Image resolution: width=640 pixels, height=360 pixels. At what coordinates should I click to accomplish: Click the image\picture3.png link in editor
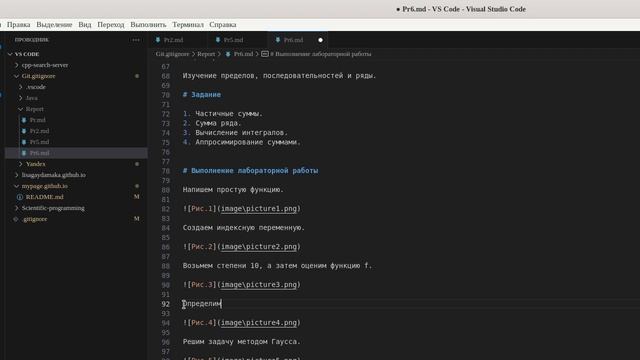259,284
